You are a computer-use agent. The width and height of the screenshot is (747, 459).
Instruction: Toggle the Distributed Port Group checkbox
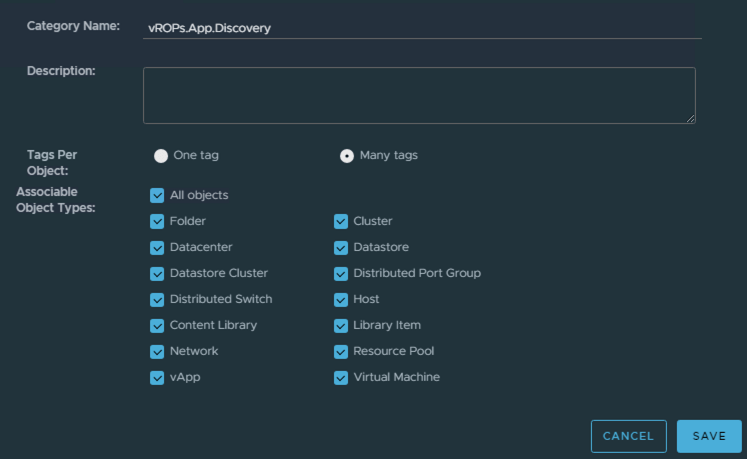click(x=341, y=273)
